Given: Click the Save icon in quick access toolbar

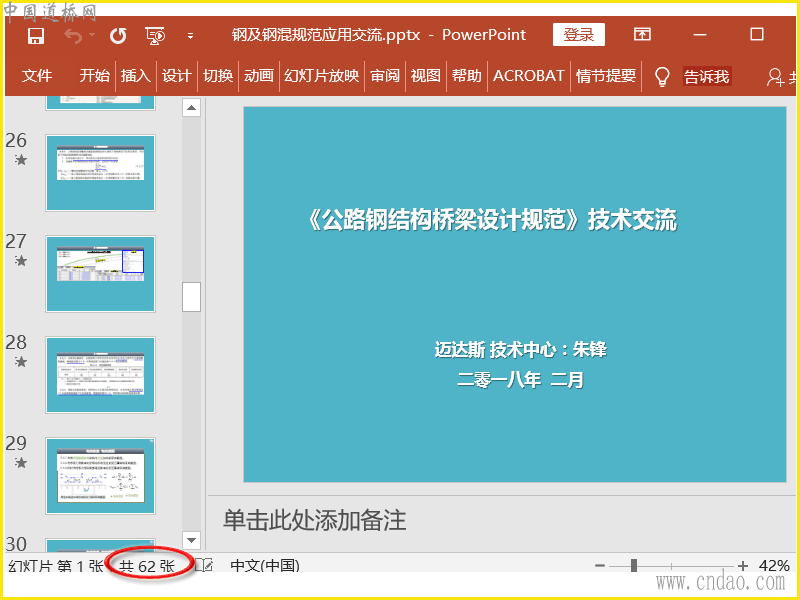Looking at the screenshot, I should click(36, 36).
